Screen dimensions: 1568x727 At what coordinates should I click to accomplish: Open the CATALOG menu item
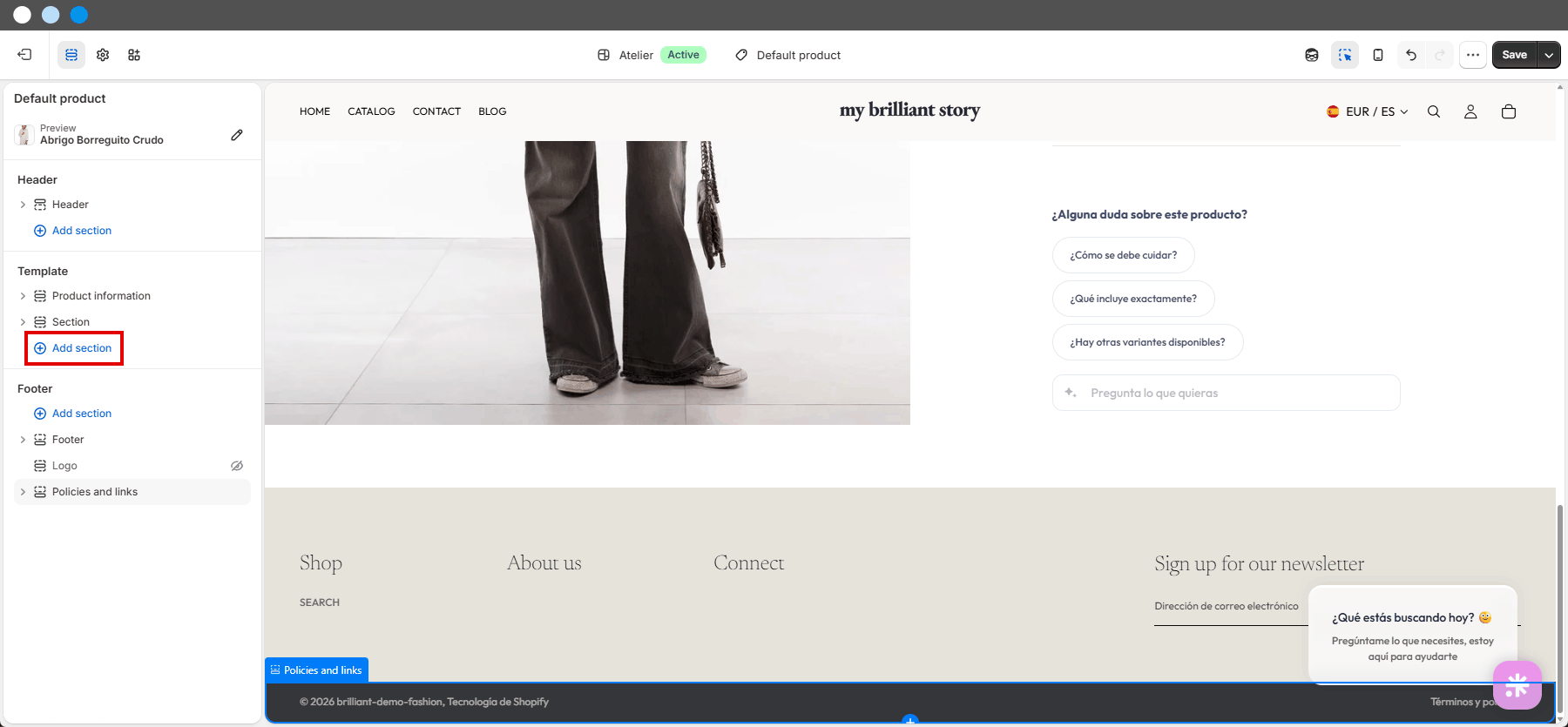pos(371,111)
